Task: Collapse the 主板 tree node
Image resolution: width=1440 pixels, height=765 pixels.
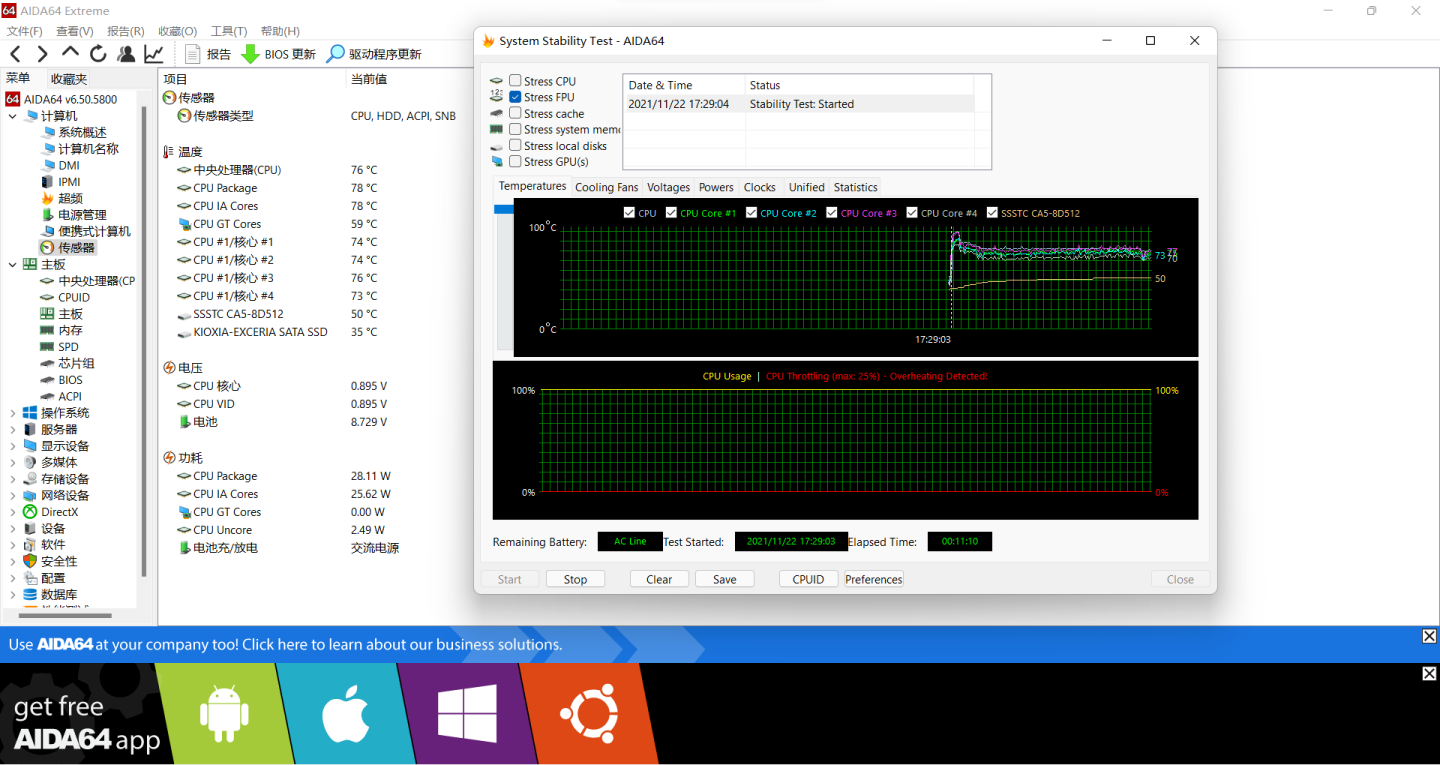Action: point(13,264)
